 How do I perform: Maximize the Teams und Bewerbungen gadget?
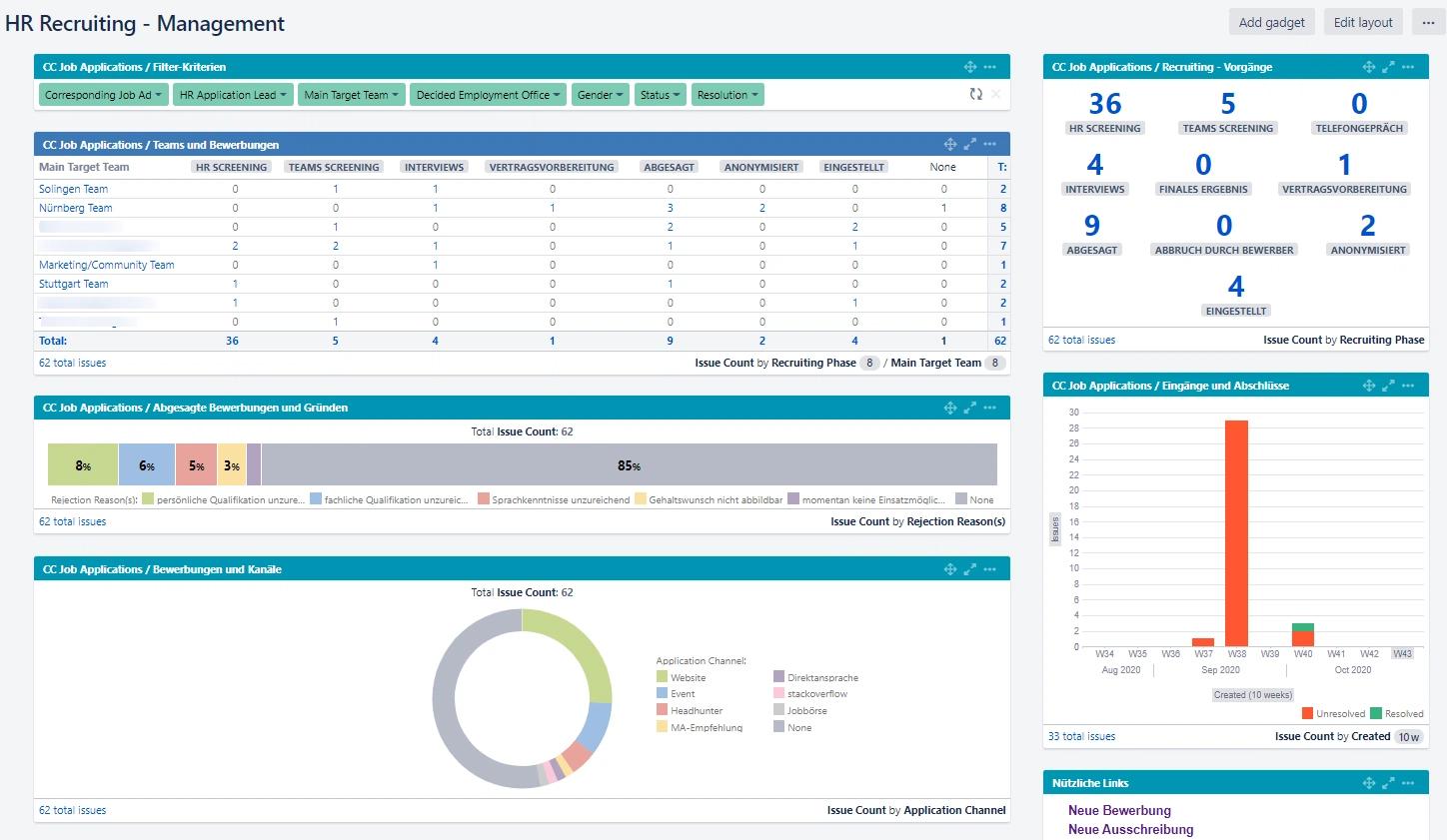point(969,145)
